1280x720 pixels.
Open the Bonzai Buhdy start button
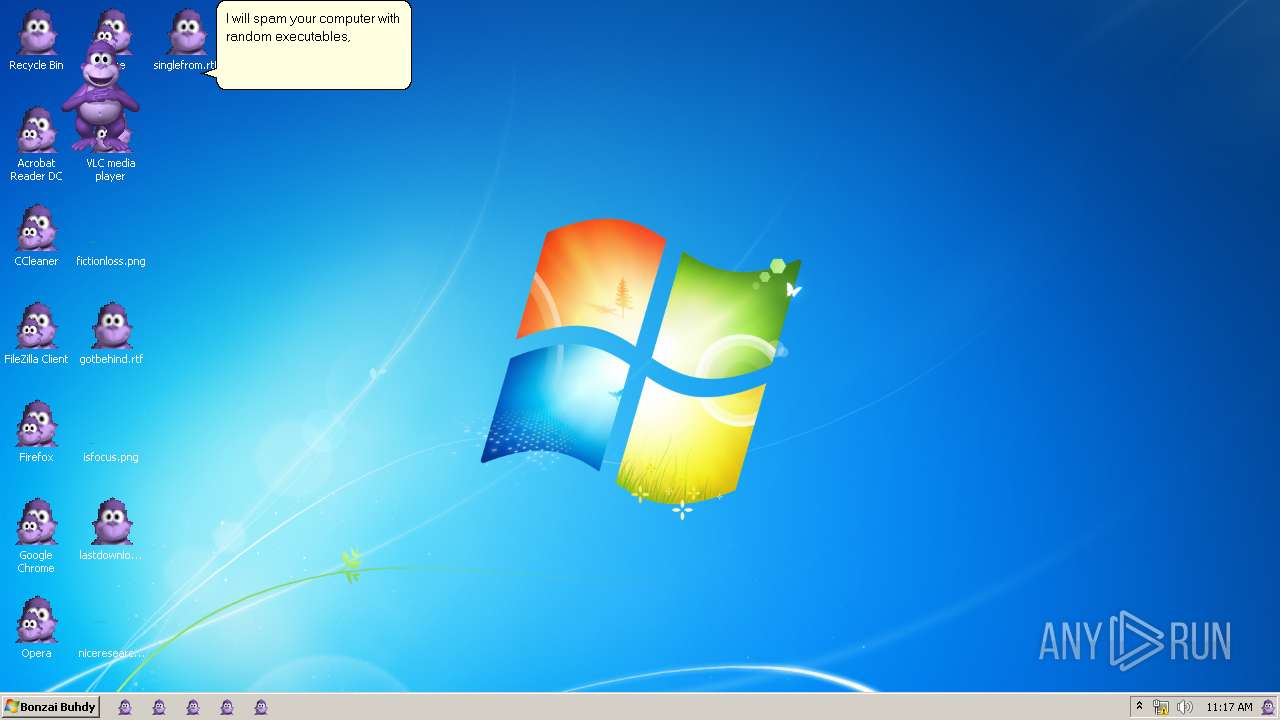(x=50, y=707)
